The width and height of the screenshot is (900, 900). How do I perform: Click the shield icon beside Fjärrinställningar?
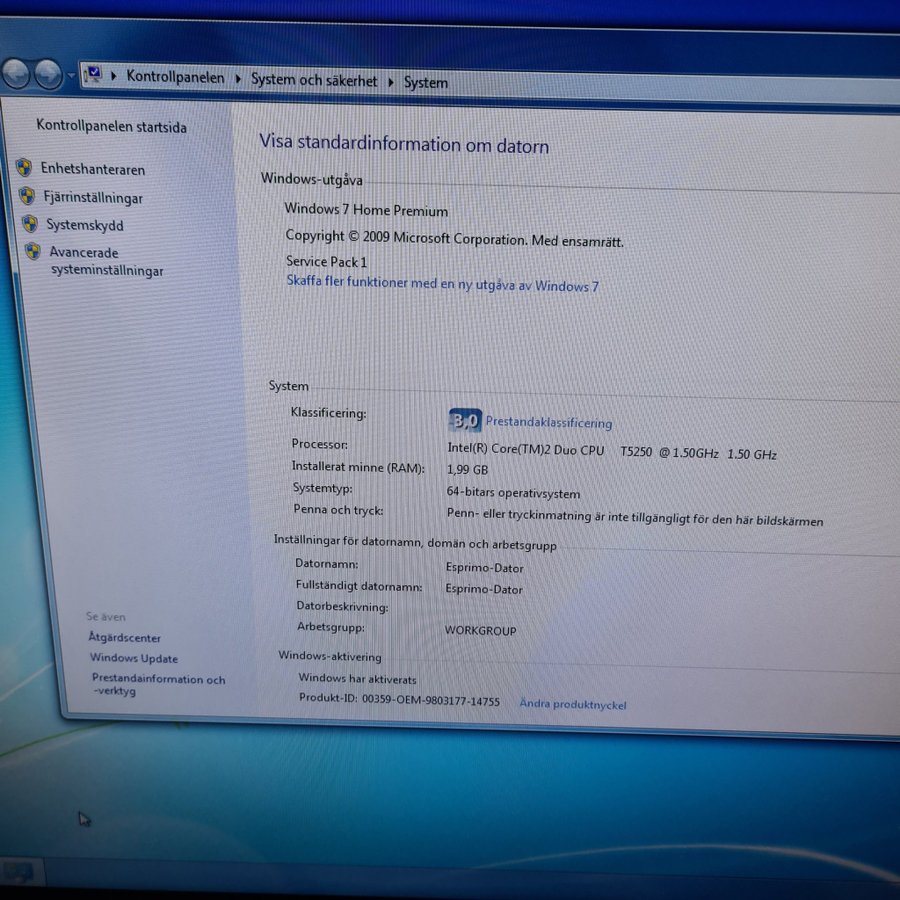click(27, 196)
